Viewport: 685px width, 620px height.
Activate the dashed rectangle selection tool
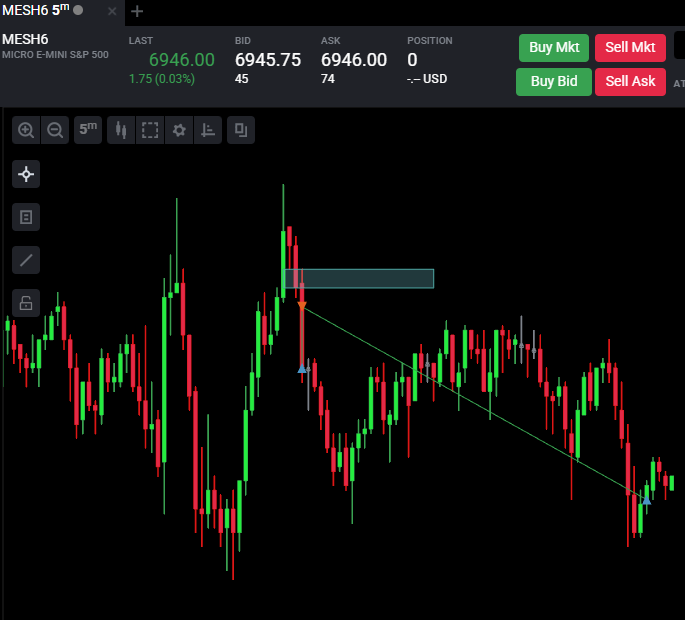(x=150, y=130)
